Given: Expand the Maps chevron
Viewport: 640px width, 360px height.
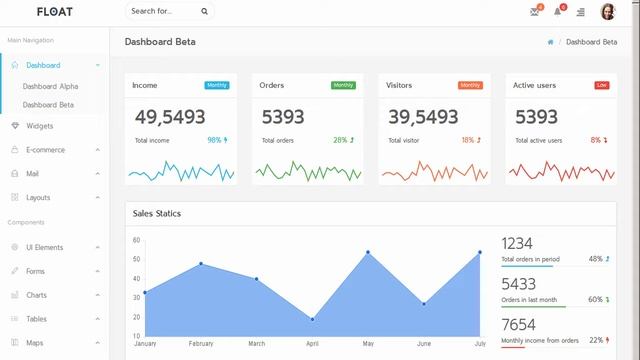Looking at the screenshot, I should pyautogui.click(x=98, y=342).
